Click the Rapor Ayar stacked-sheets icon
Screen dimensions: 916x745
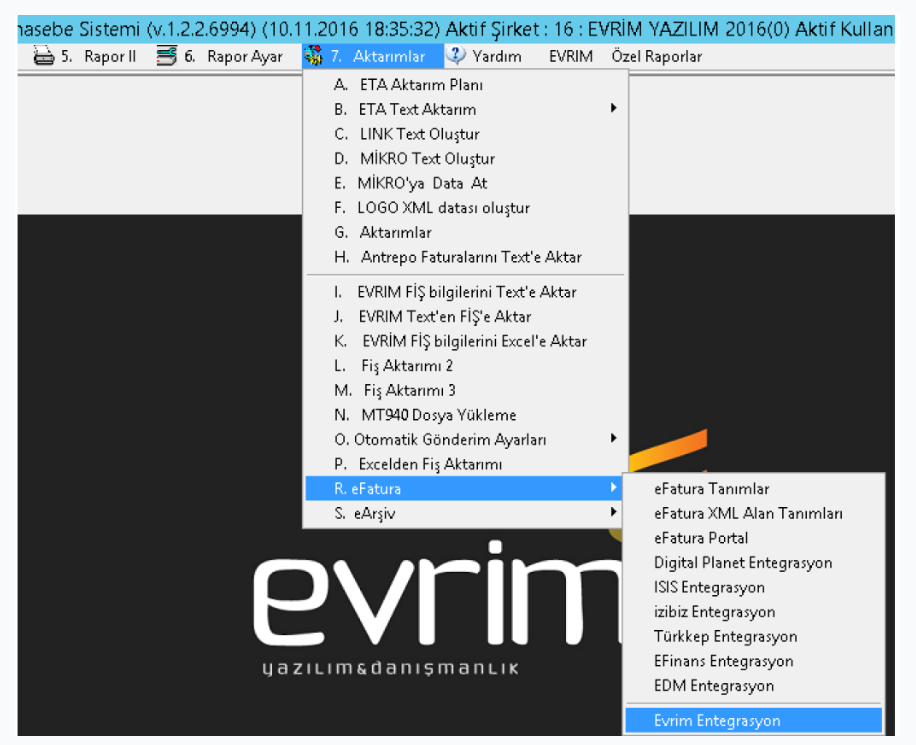point(166,56)
